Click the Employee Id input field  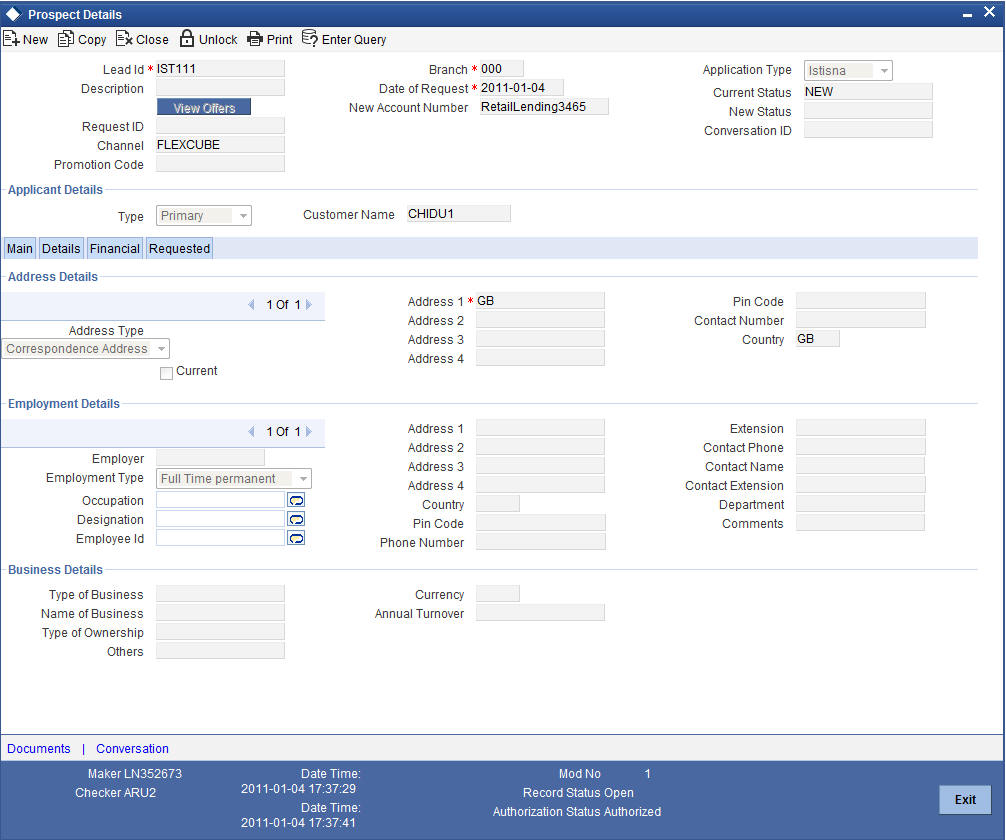221,538
